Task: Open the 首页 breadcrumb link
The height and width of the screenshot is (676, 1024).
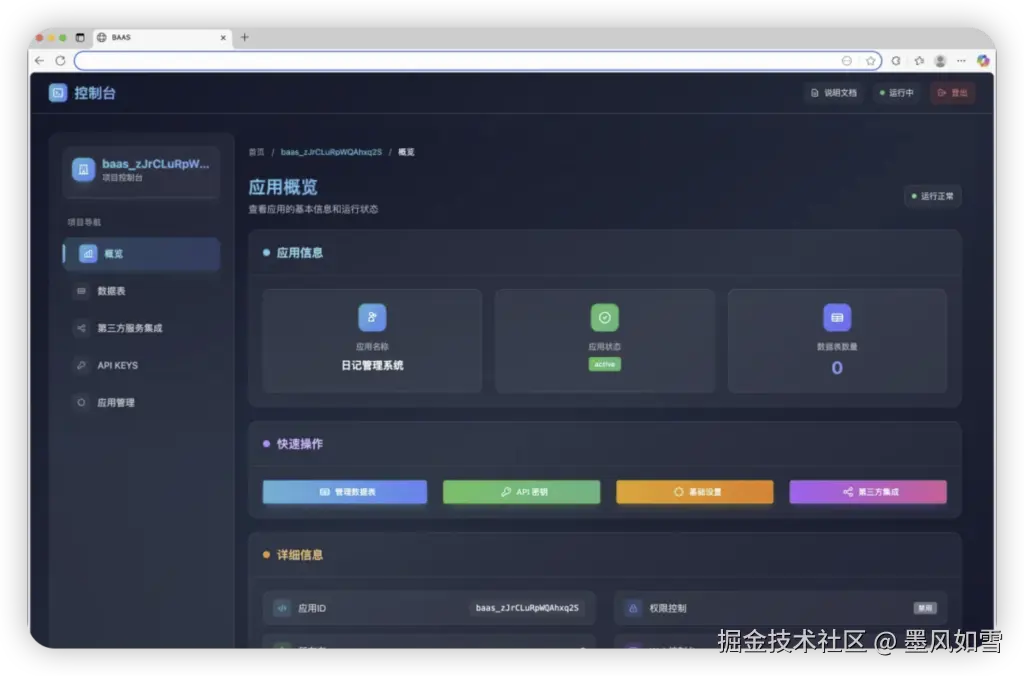Action: click(256, 152)
